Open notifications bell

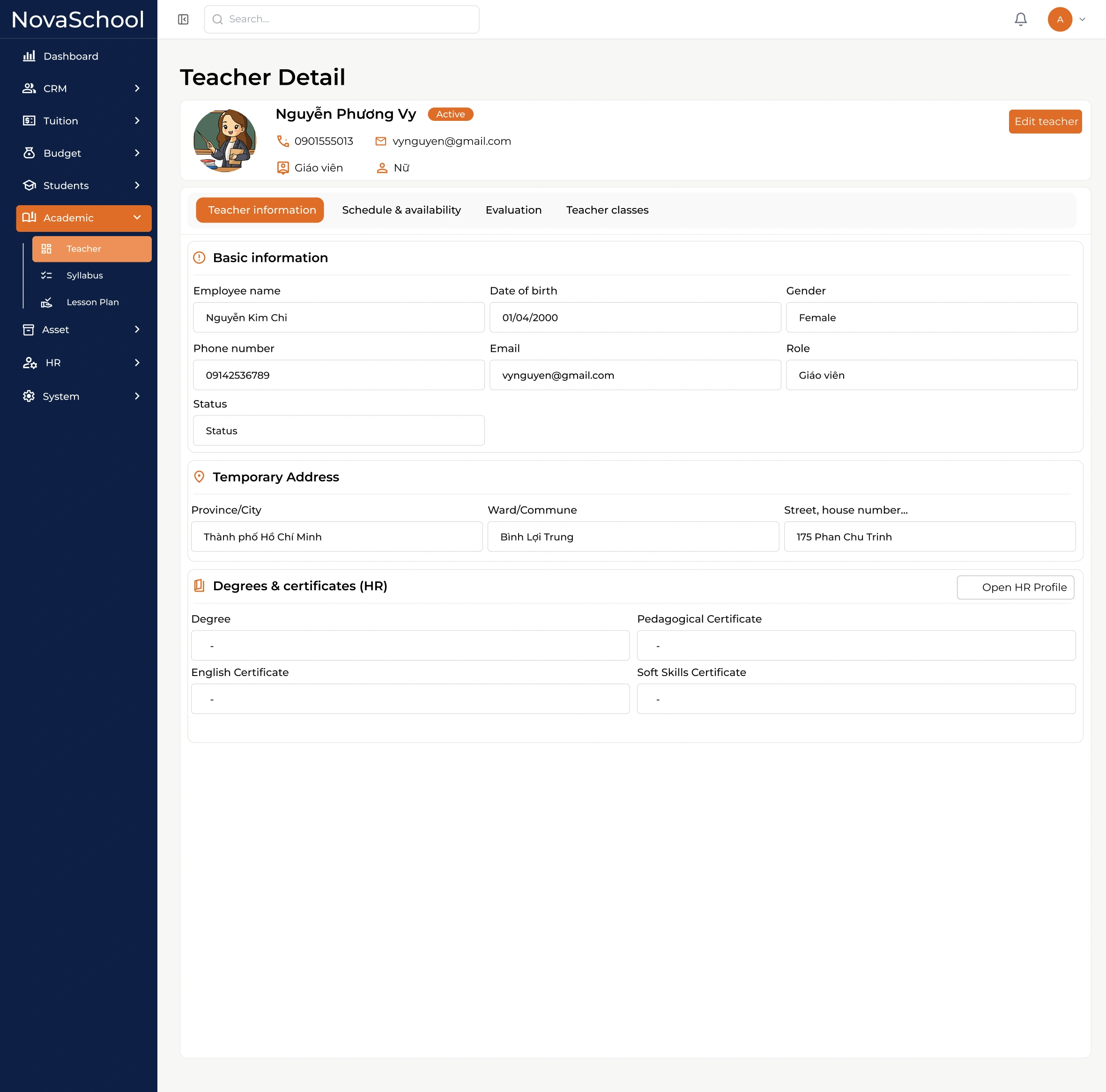click(x=1021, y=20)
